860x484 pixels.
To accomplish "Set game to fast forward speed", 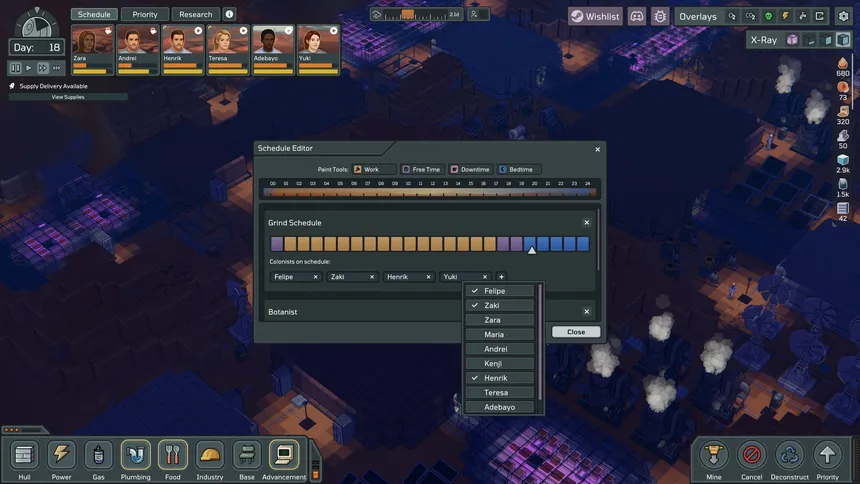I will [42, 68].
